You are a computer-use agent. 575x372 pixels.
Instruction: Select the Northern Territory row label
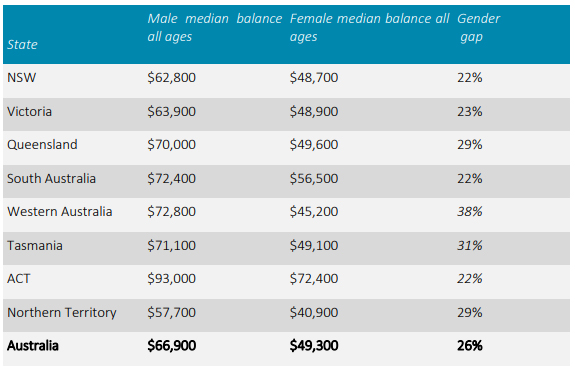pyautogui.click(x=62, y=313)
